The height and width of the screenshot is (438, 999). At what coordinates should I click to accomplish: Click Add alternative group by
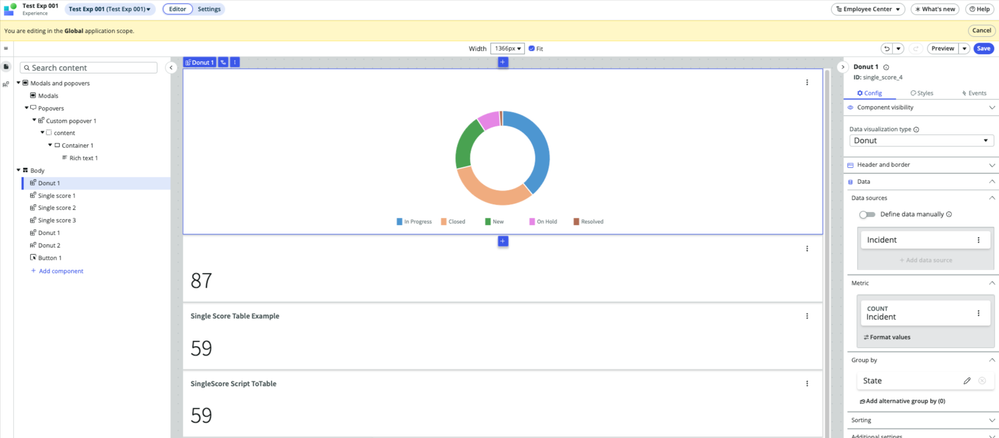(x=903, y=402)
